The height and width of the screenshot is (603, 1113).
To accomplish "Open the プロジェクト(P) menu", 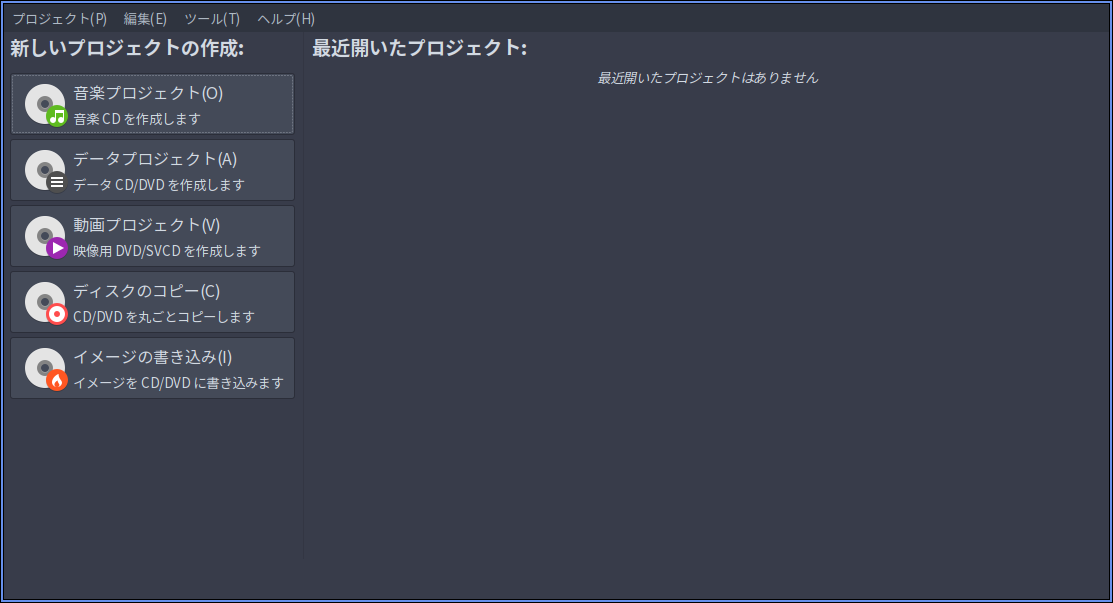I will (x=60, y=18).
